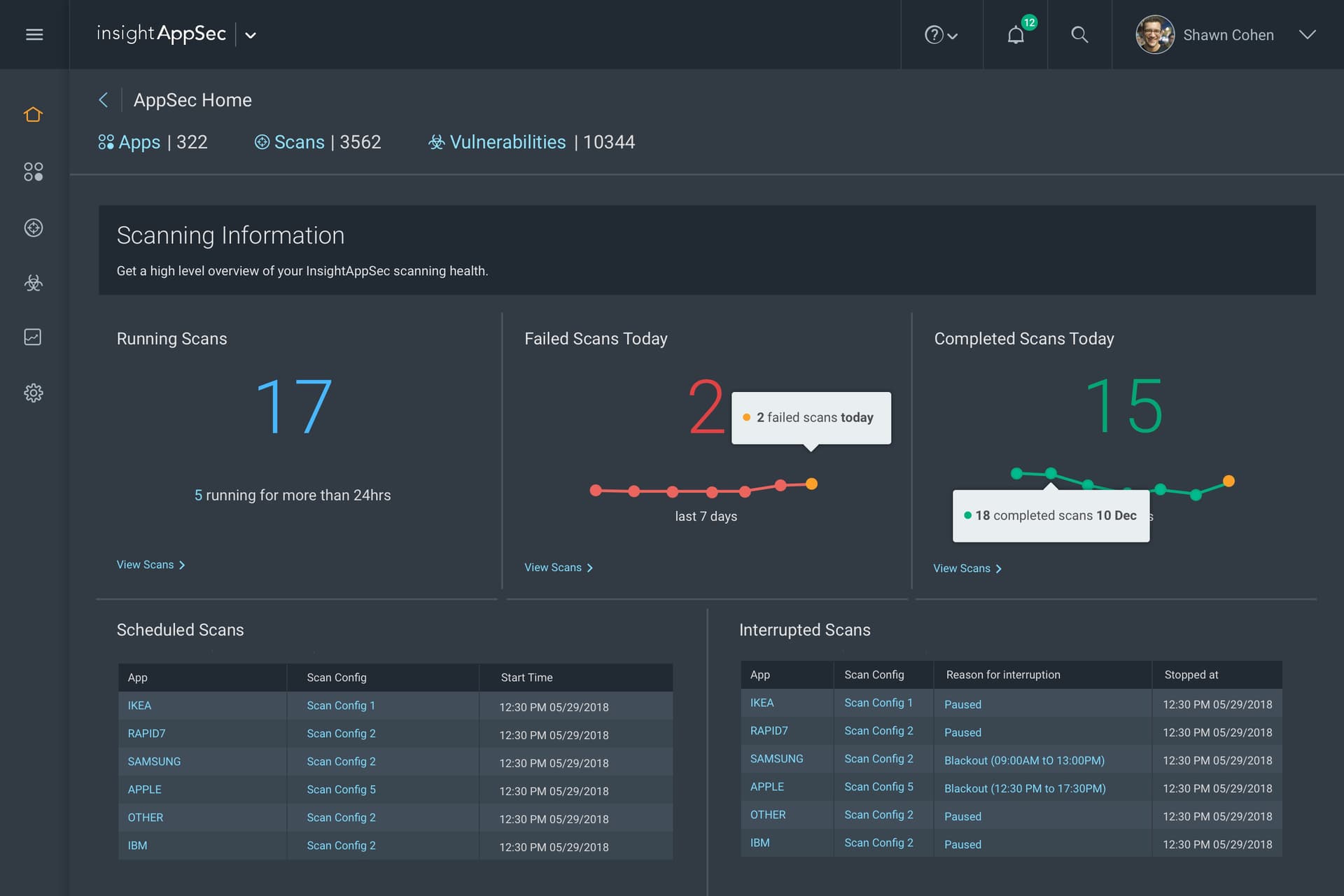Click the back chevron beside AppSec Home

[104, 100]
